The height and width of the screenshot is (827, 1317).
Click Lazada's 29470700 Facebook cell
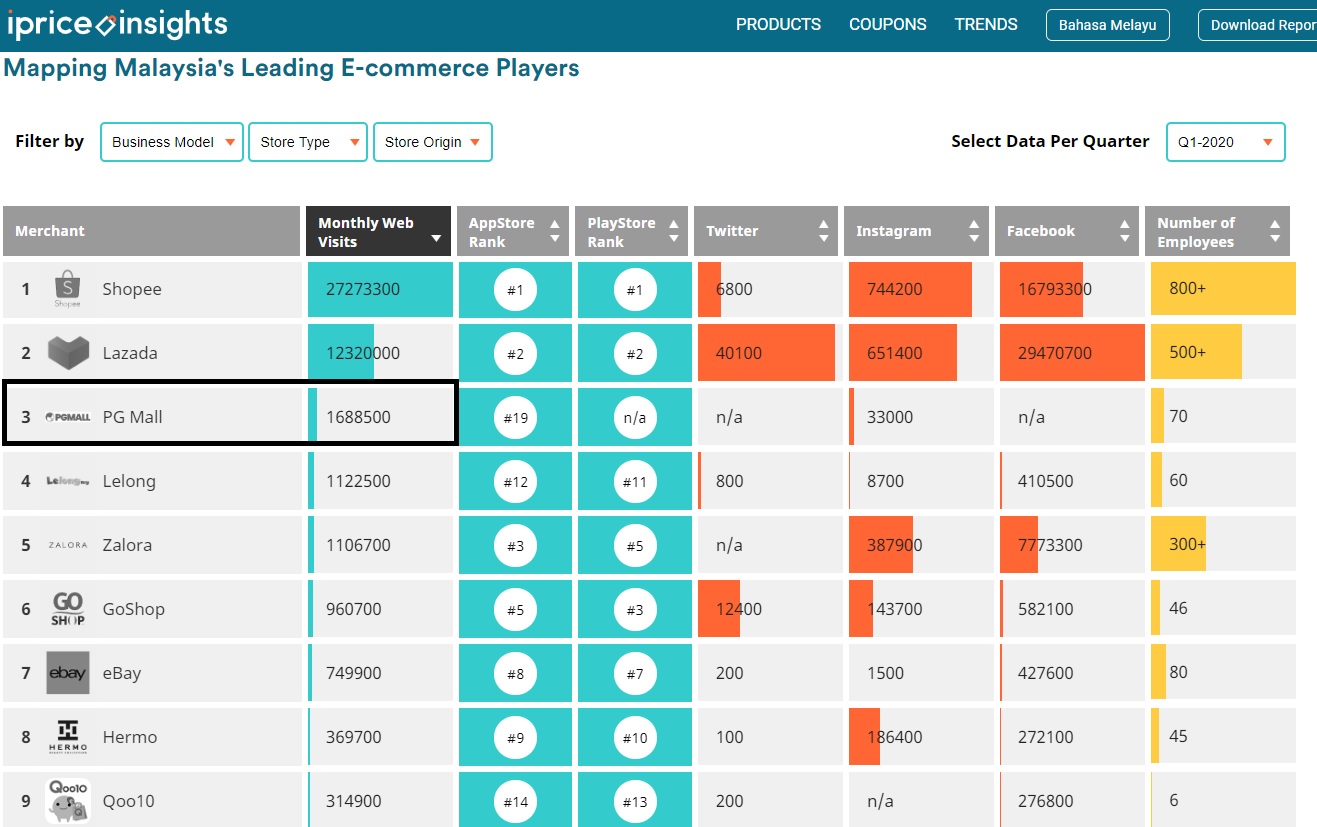(x=1072, y=353)
